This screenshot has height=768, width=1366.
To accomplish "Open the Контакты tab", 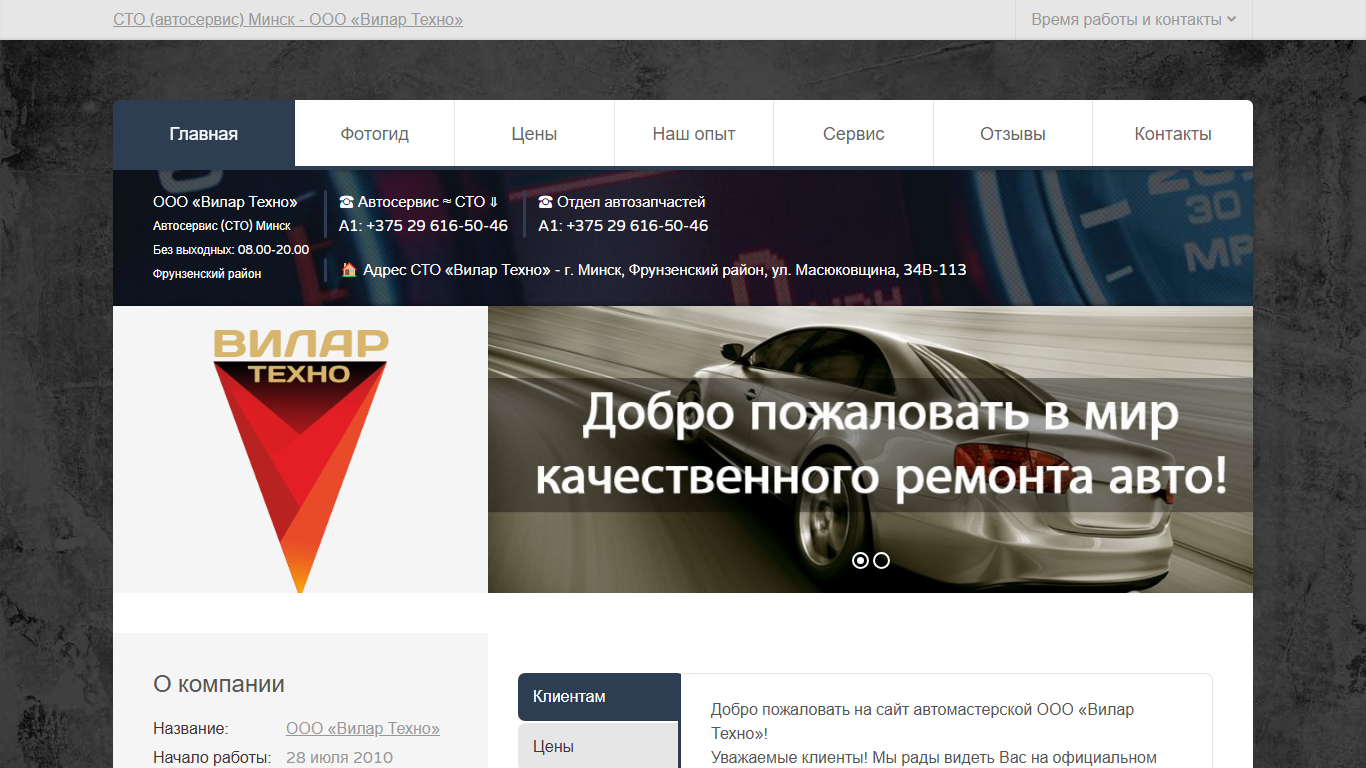I will click(1173, 133).
